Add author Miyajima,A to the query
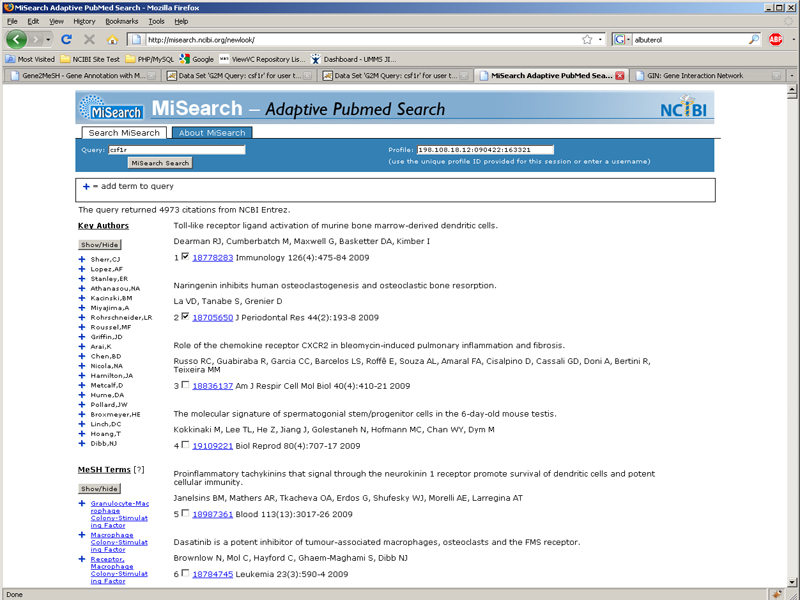800x600 pixels. [x=82, y=308]
